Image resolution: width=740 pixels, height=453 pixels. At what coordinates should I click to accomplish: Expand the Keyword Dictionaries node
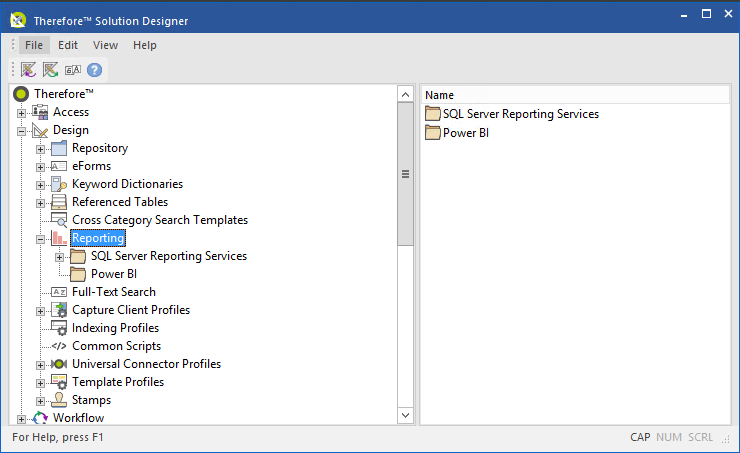pos(41,185)
